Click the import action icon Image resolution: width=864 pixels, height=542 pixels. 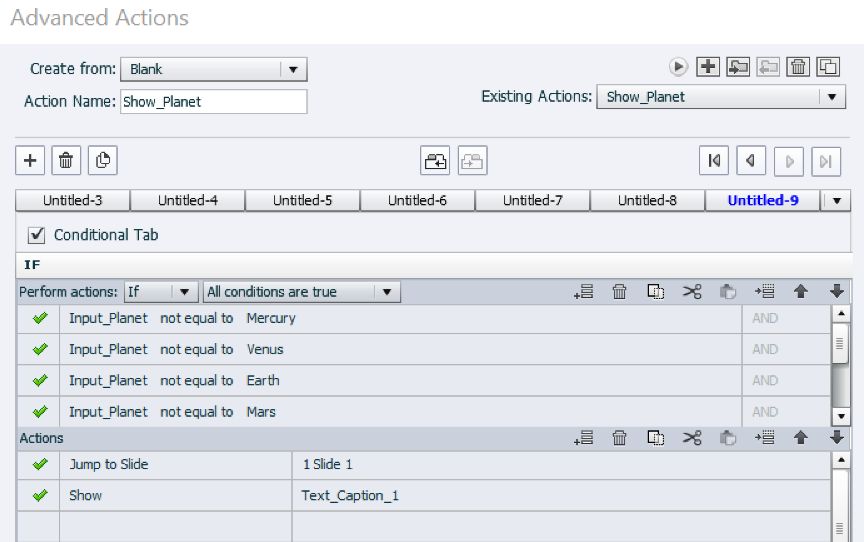(738, 67)
